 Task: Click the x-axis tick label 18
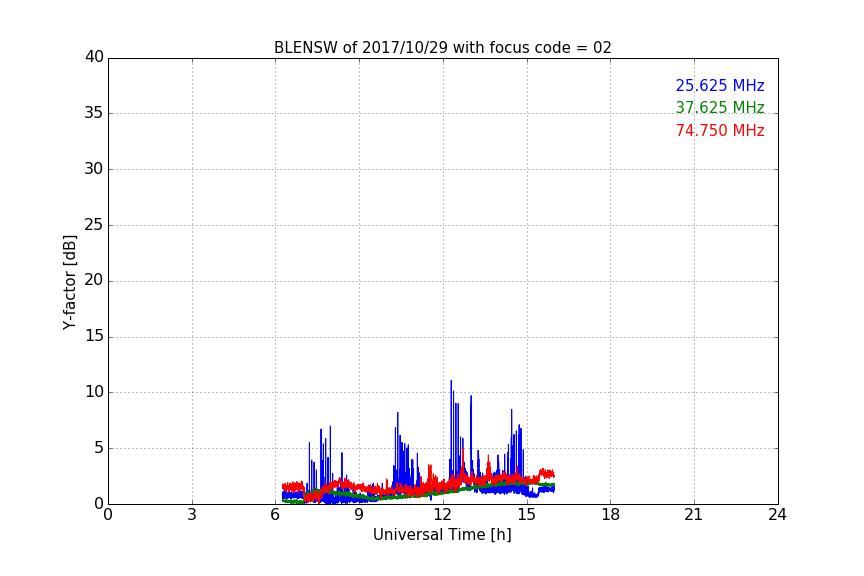[x=610, y=515]
